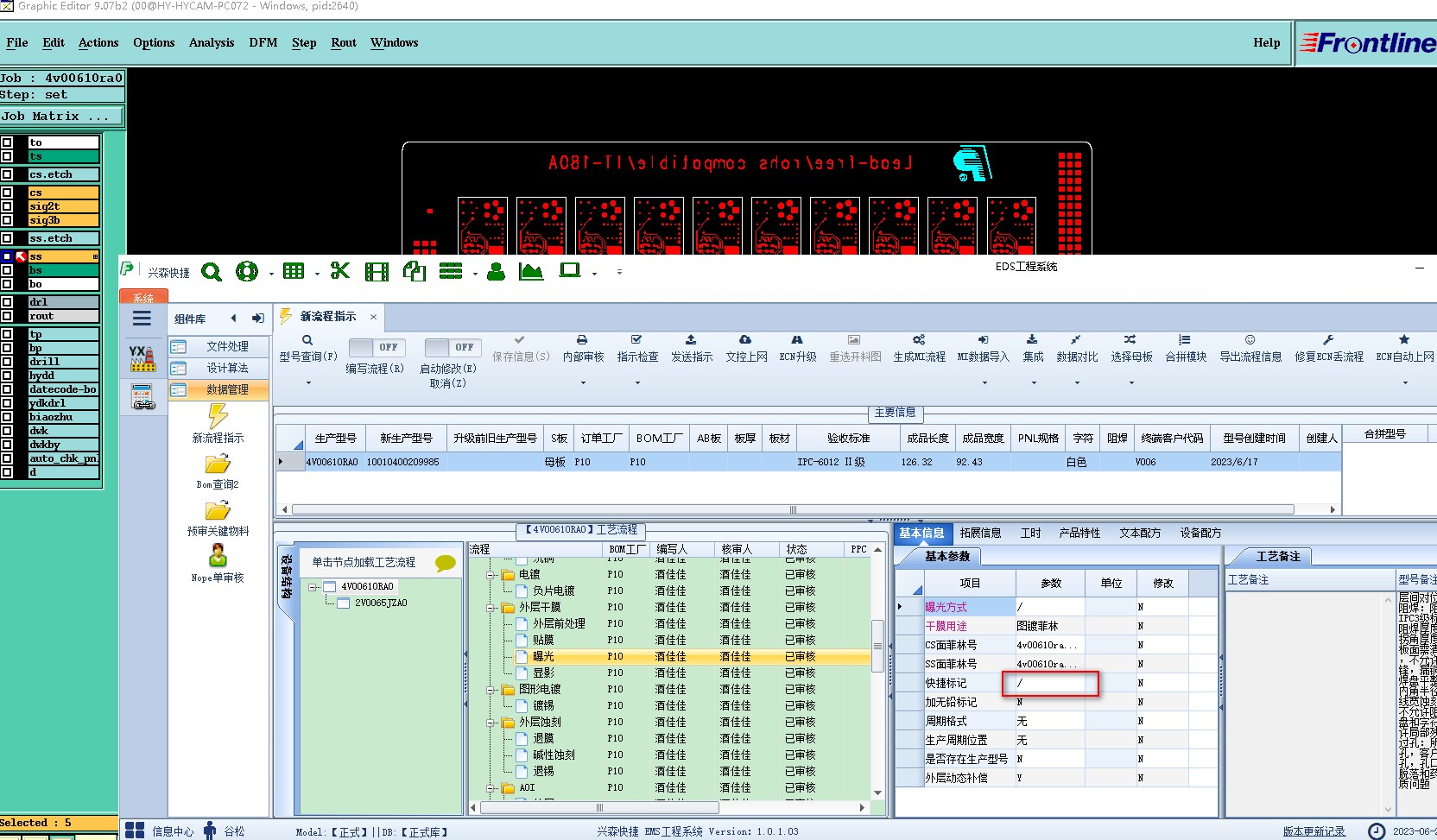
Task: Click 信息中心 in status bar
Action: [x=161, y=831]
